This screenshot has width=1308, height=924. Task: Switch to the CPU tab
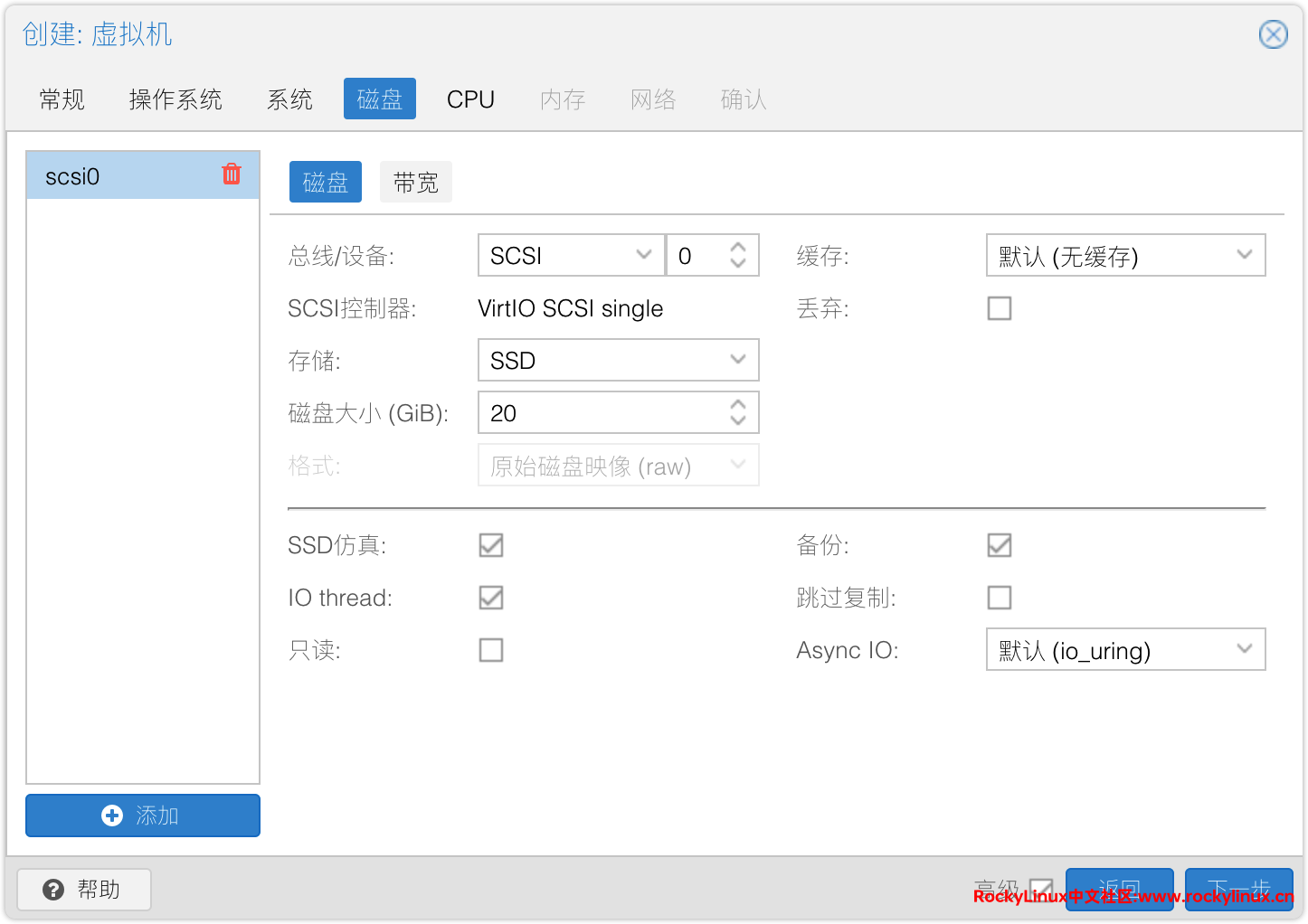[470, 99]
